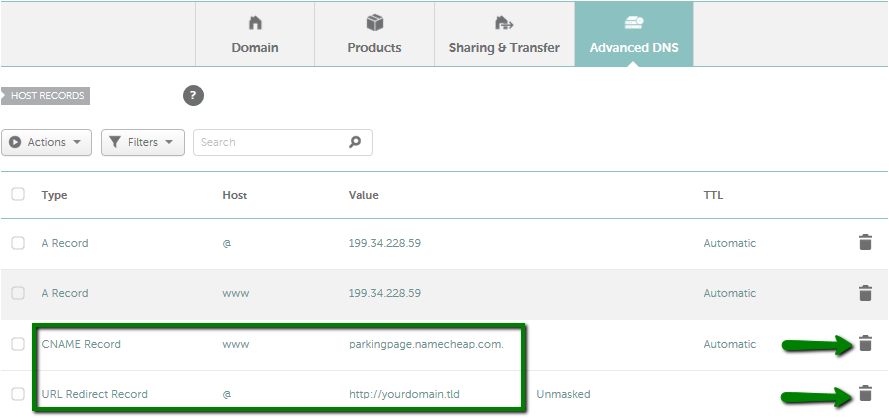Viewport: 889px width, 418px height.
Task: Check the box for A Record host @
Action: (x=18, y=243)
